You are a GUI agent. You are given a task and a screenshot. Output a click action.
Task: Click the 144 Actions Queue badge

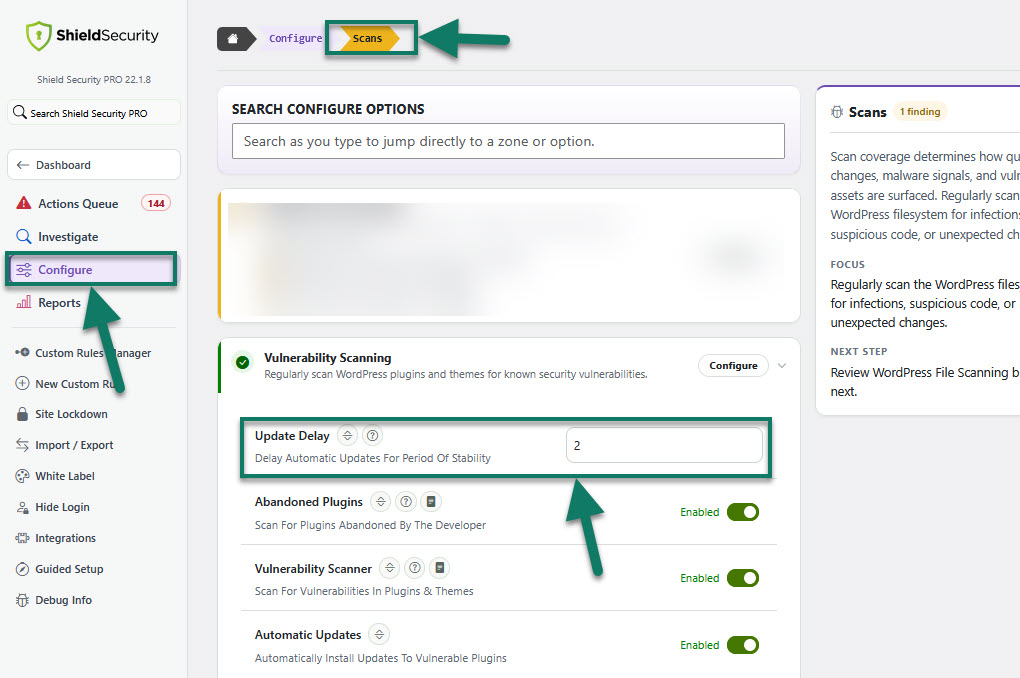156,203
